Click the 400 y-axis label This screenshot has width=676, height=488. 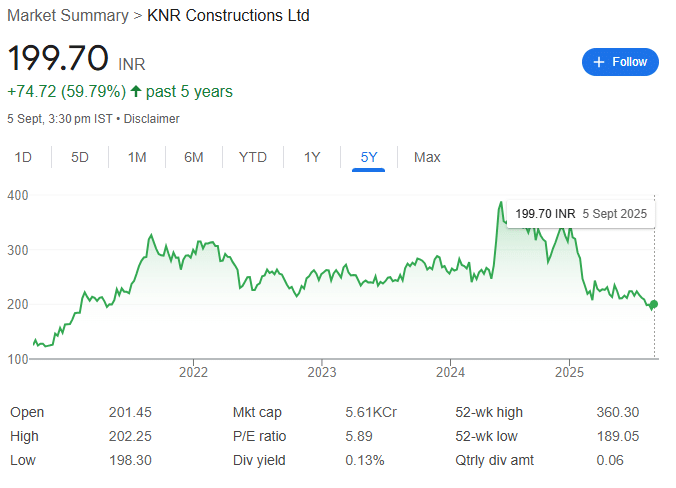18,195
